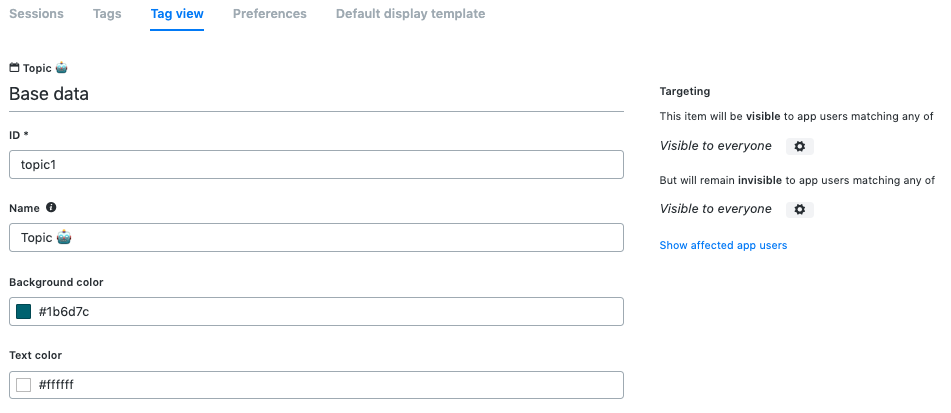Viewport: 951px width, 413px height.
Task: Click the teal background color swatch
Action: pos(24,312)
